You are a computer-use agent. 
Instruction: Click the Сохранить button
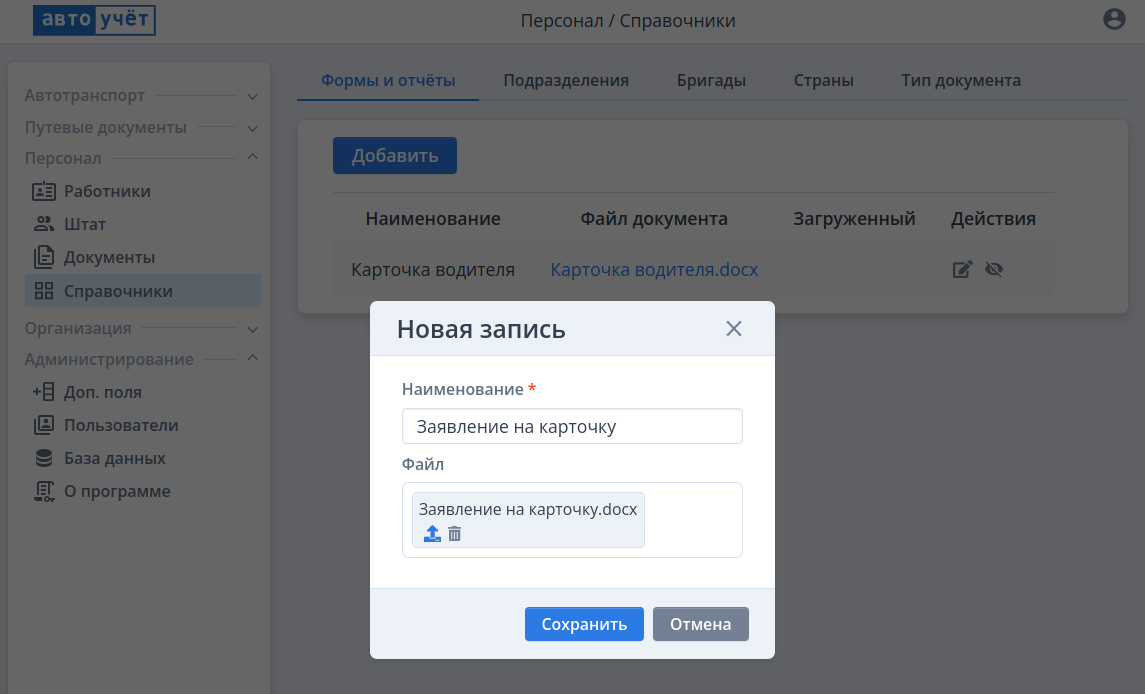tap(584, 624)
